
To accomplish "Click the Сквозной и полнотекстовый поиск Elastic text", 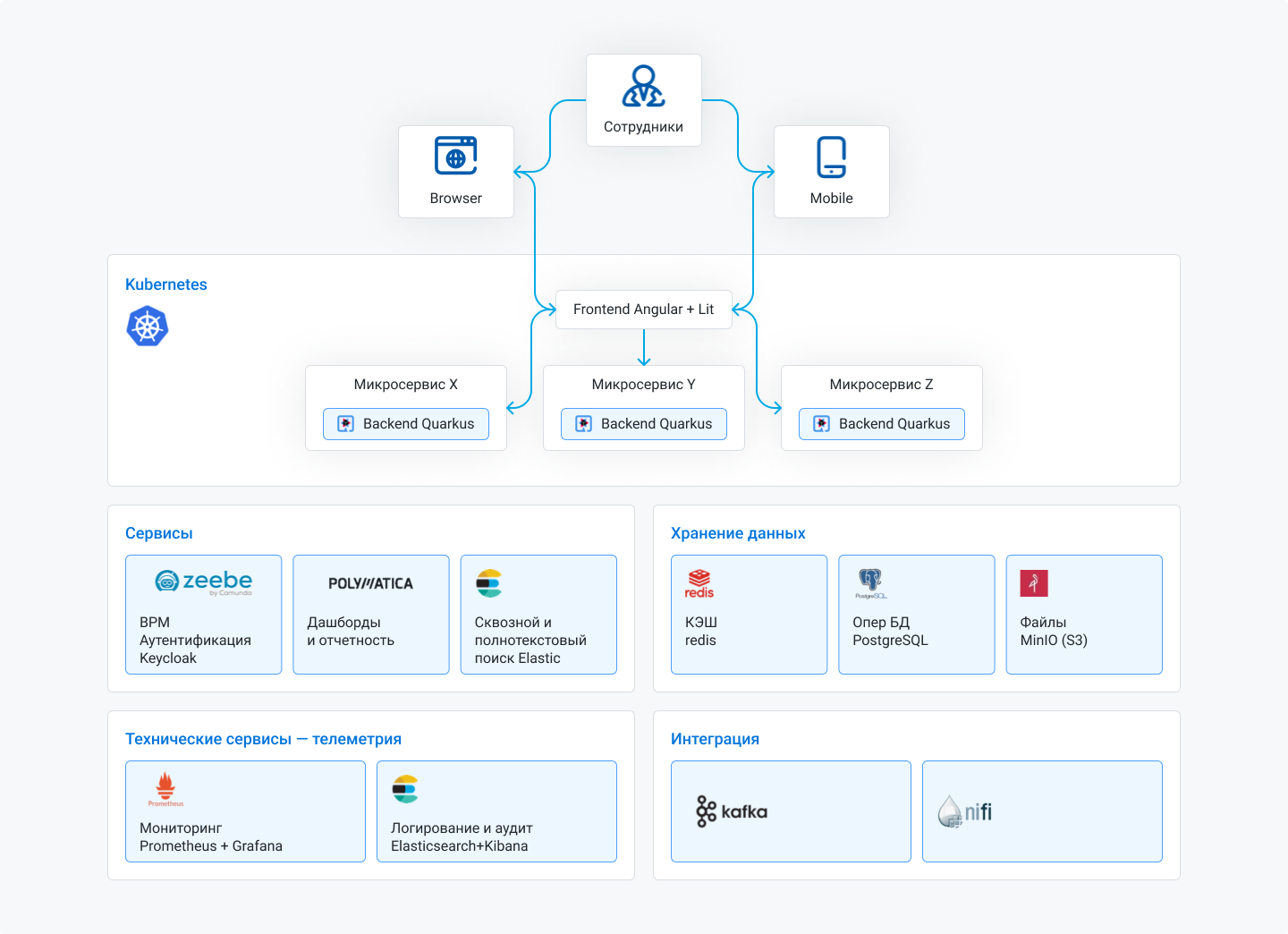I will click(x=530, y=641).
